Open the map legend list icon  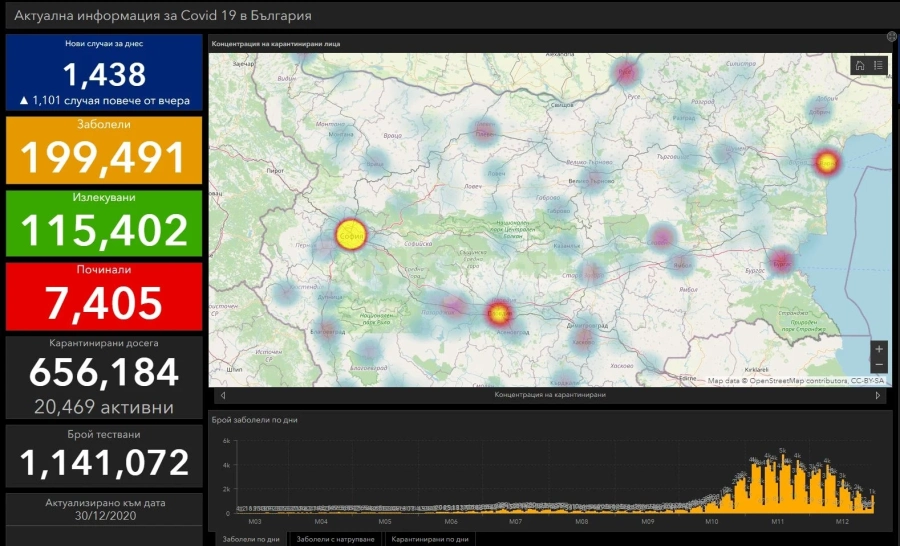point(878,65)
